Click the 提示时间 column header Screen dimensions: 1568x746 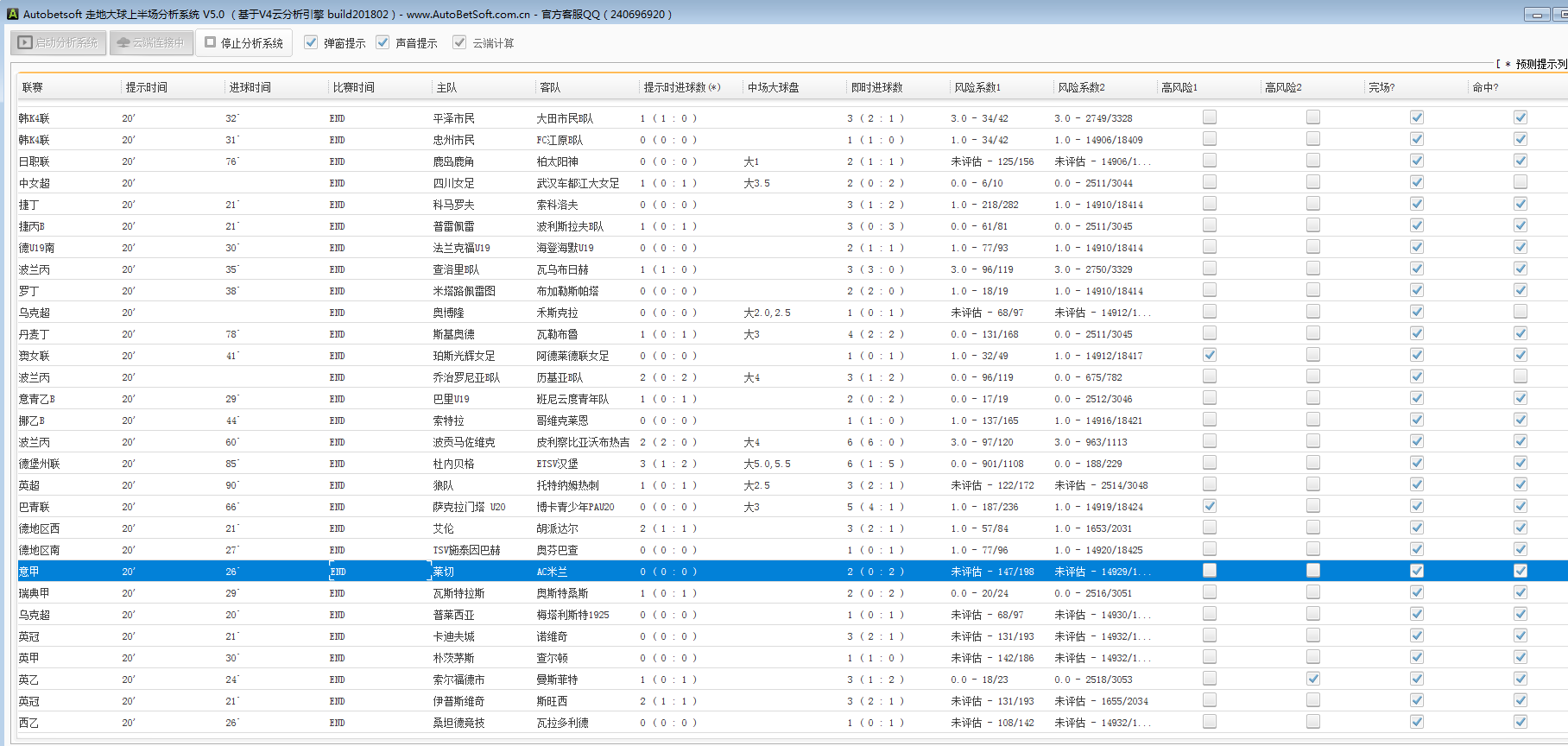pyautogui.click(x=147, y=87)
